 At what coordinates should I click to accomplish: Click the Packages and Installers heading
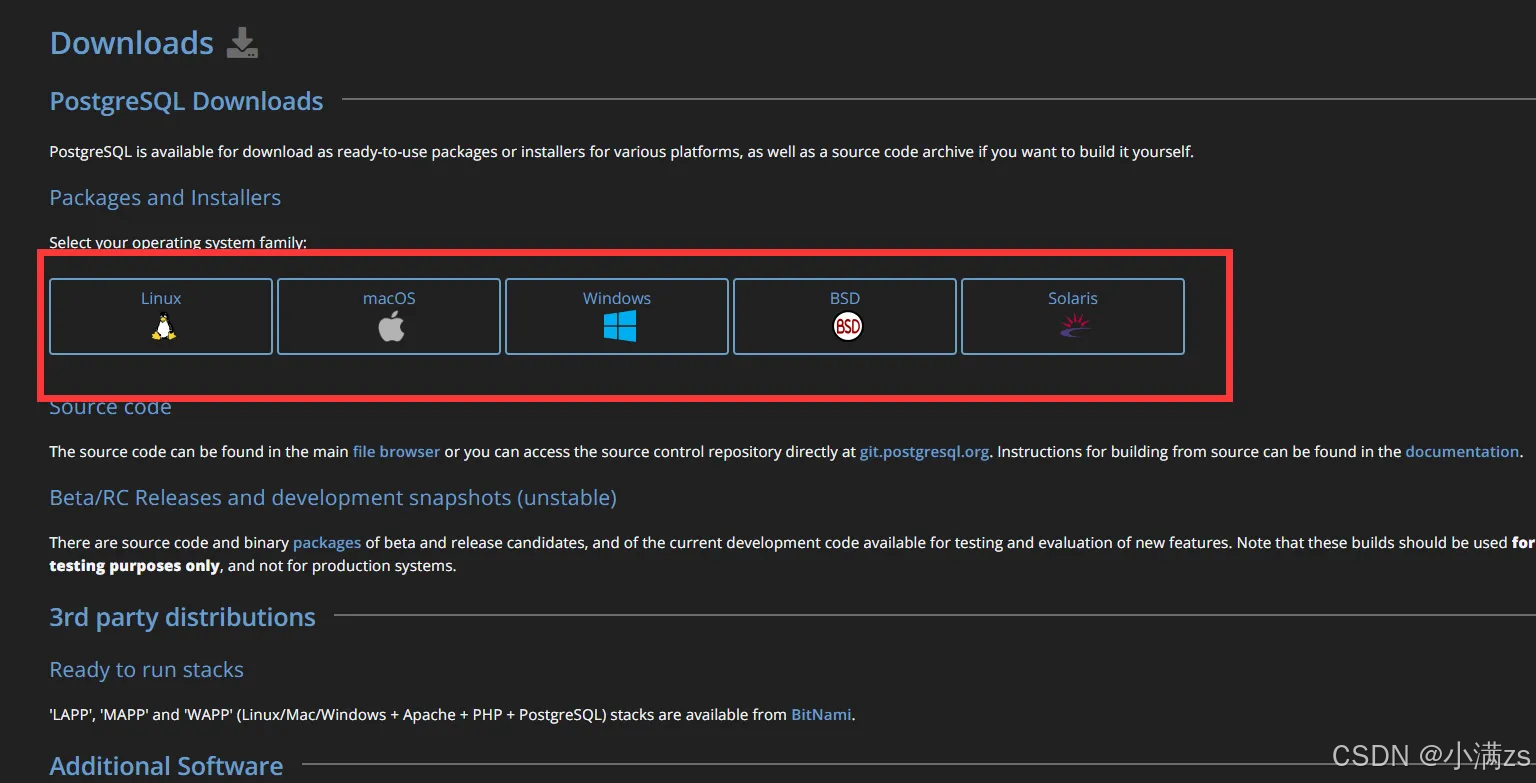165,198
